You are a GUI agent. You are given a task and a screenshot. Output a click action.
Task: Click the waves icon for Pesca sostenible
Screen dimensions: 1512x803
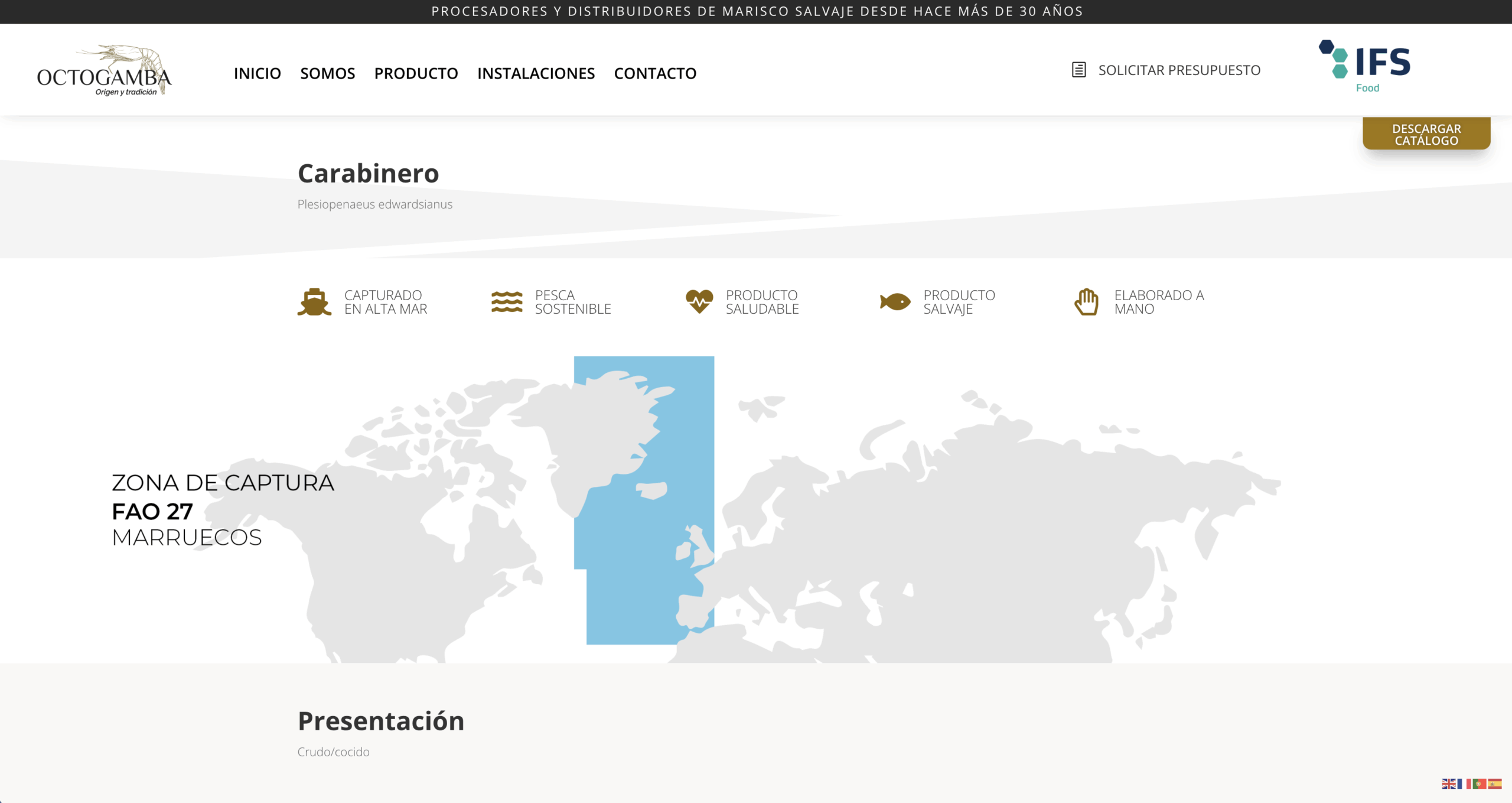coord(507,302)
